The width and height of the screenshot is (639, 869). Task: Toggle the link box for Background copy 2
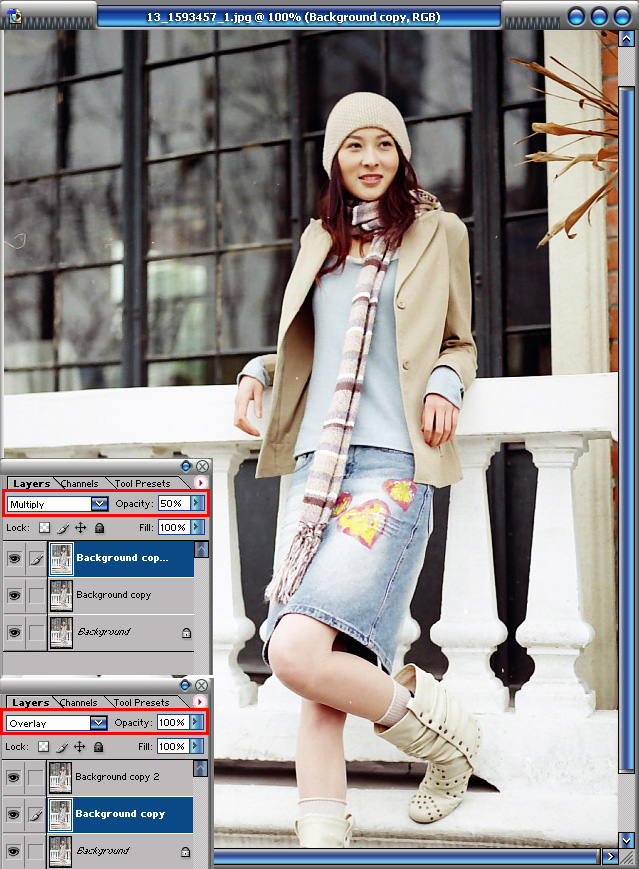click(x=35, y=778)
